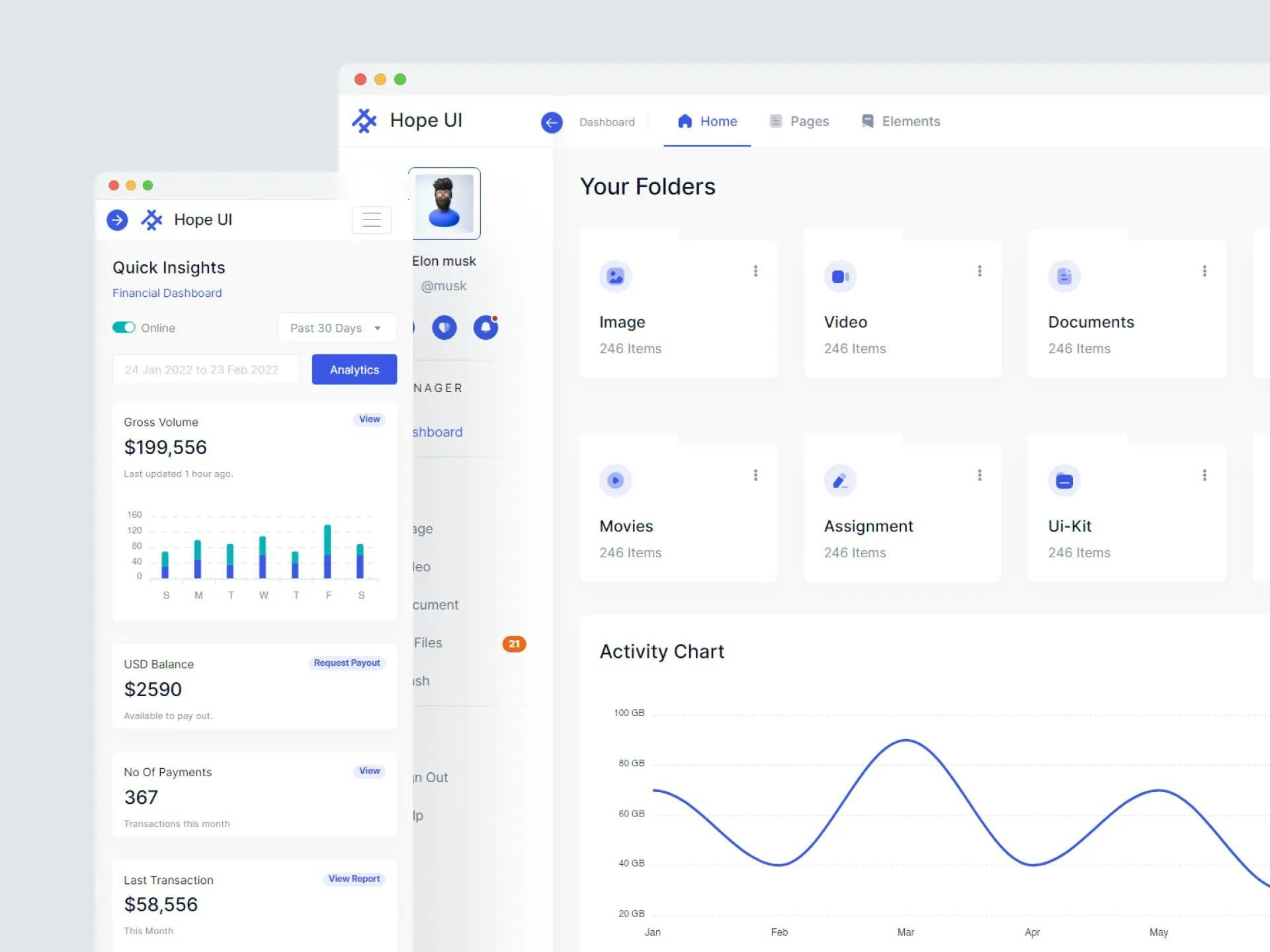This screenshot has height=952, width=1270.
Task: Open the kebab menu on the Video card
Action: pos(980,271)
